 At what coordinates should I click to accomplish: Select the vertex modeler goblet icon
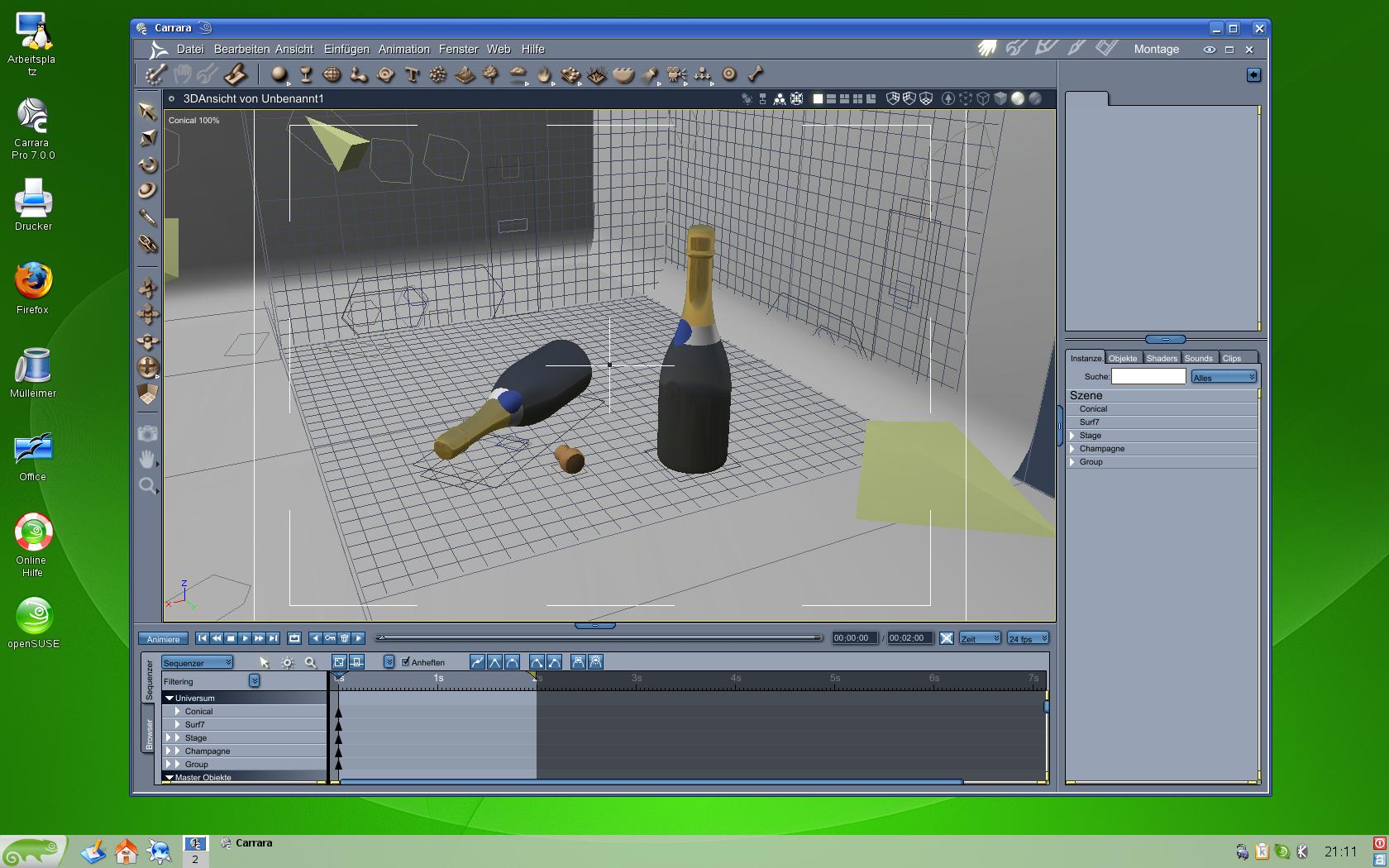[x=306, y=74]
